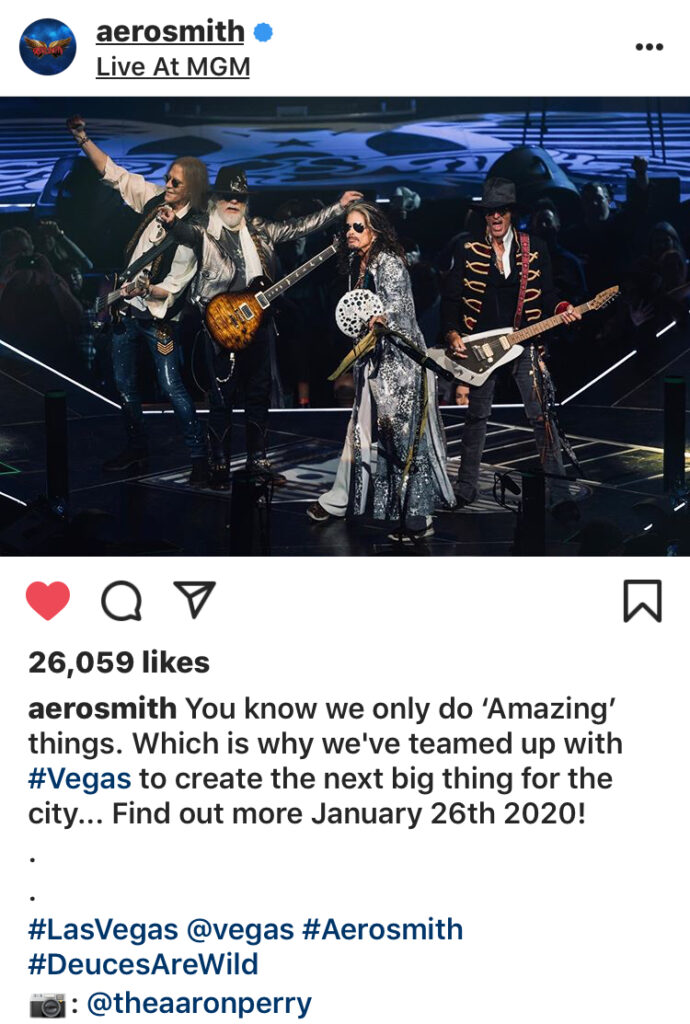This screenshot has height=1024, width=690.
Task: Open the aerosmith username in the header
Action: (170, 31)
